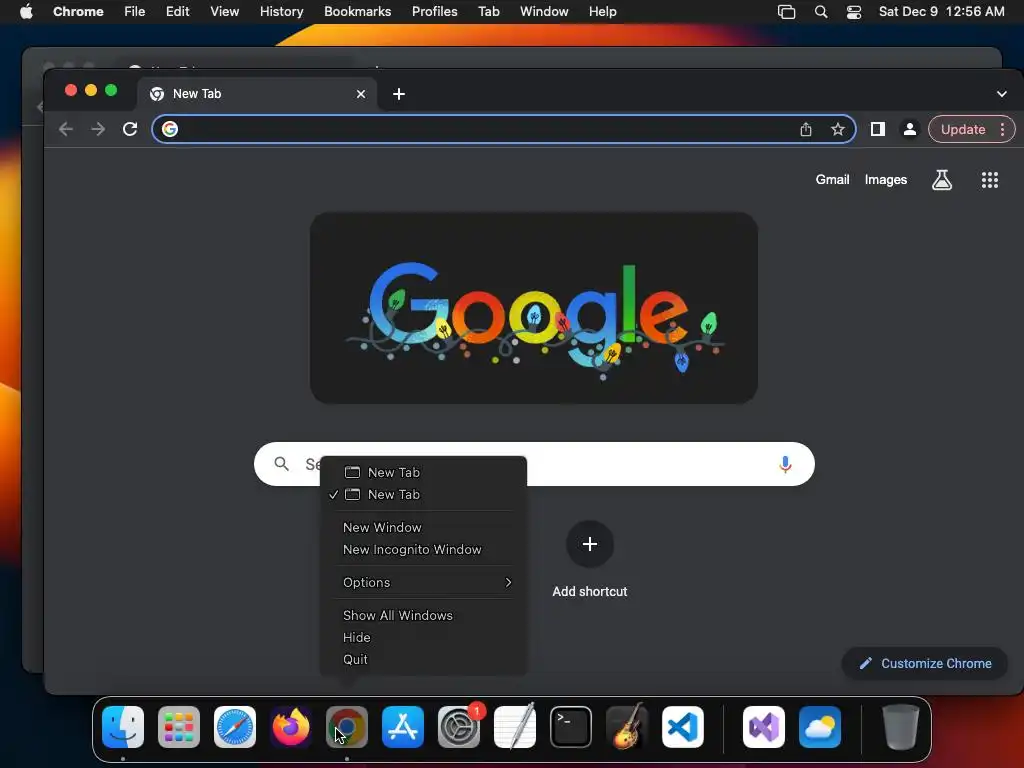Click the Update button
Viewport: 1024px width, 768px height.
963,129
